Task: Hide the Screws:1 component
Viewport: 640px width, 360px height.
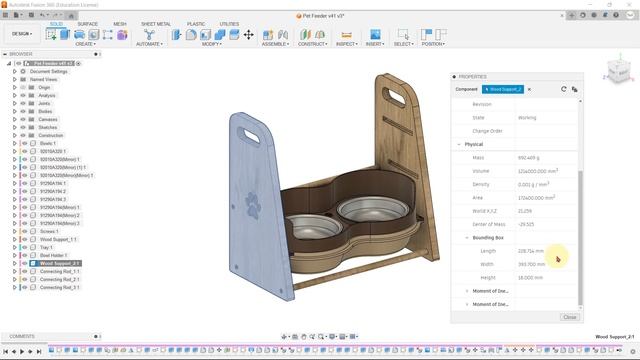Action: (x=25, y=231)
